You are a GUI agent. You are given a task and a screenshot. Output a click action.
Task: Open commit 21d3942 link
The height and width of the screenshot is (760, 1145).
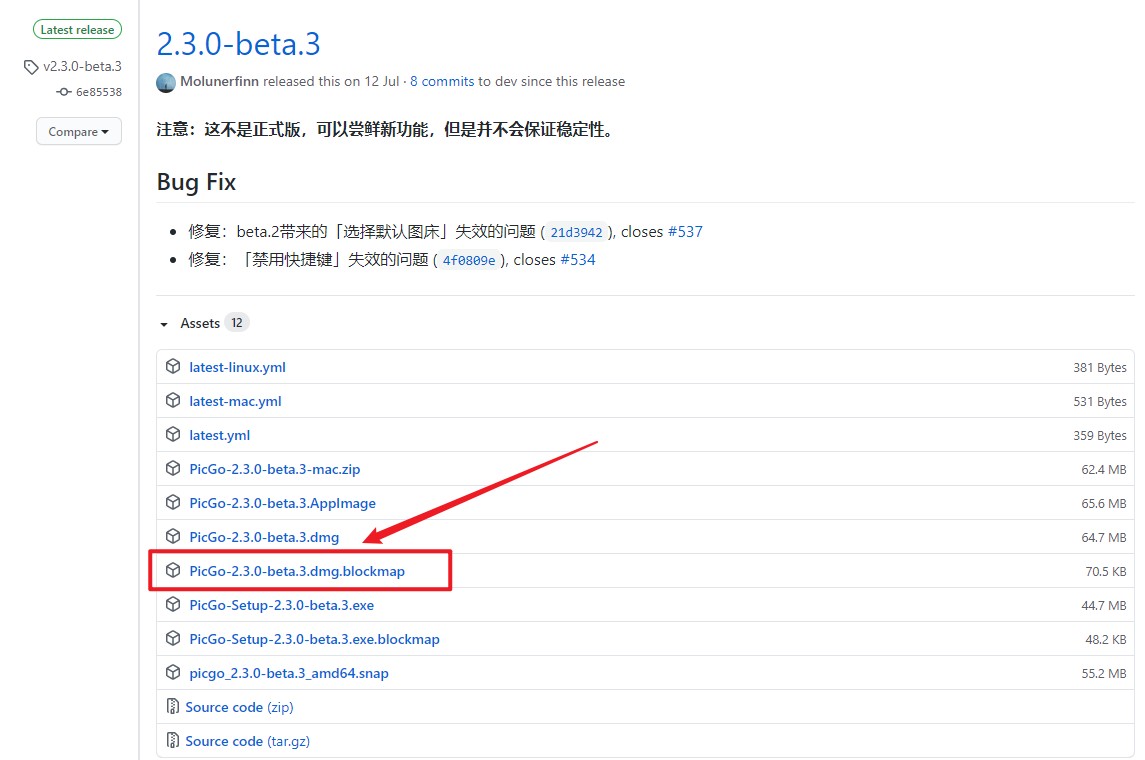click(576, 232)
